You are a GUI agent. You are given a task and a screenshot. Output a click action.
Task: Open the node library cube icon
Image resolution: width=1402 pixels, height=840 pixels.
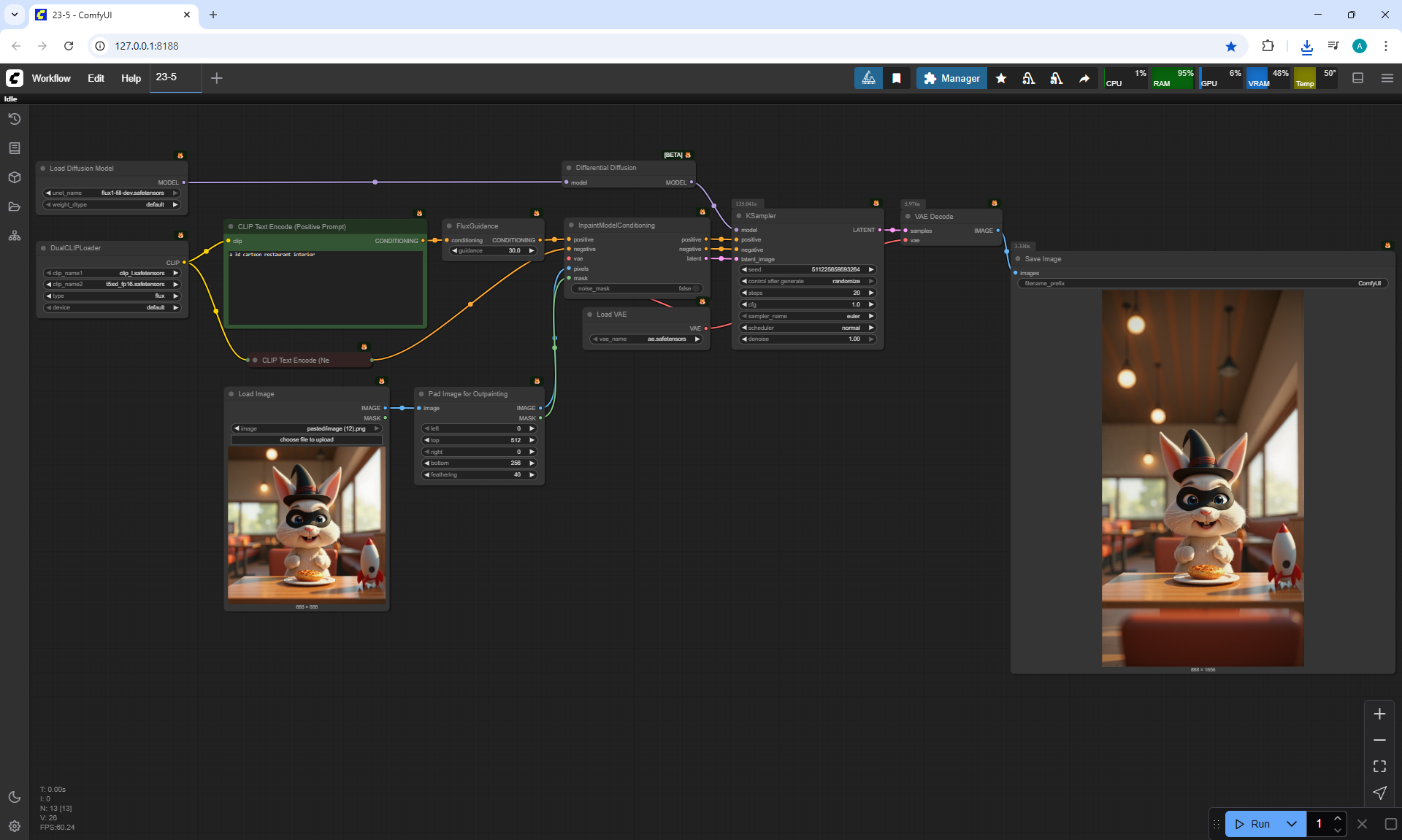tap(15, 177)
